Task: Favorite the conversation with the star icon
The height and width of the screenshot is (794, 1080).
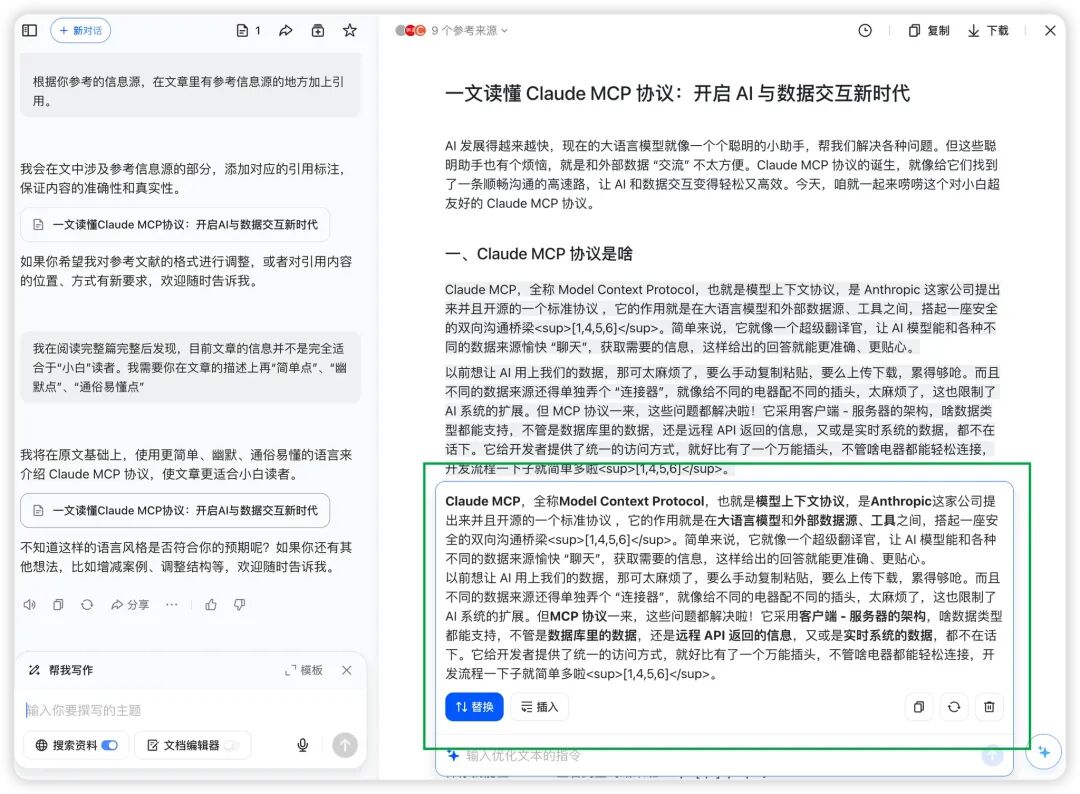Action: coord(350,30)
